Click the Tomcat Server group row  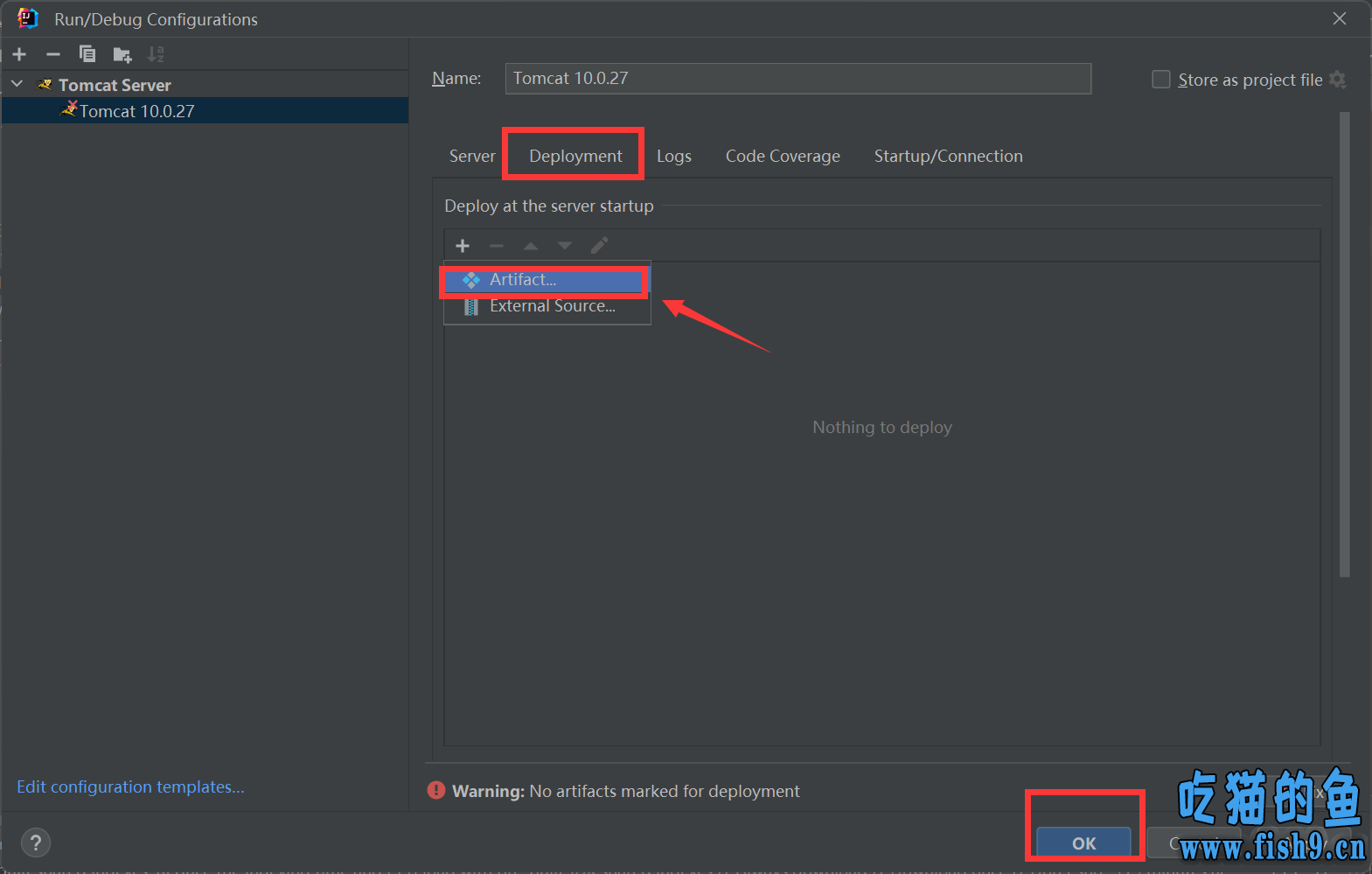(205, 85)
